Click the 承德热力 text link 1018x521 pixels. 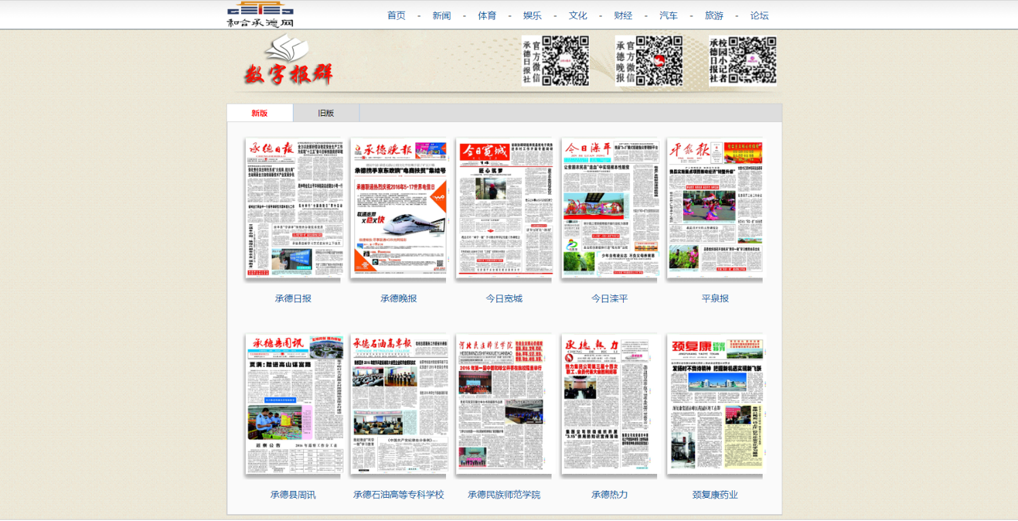click(x=609, y=494)
